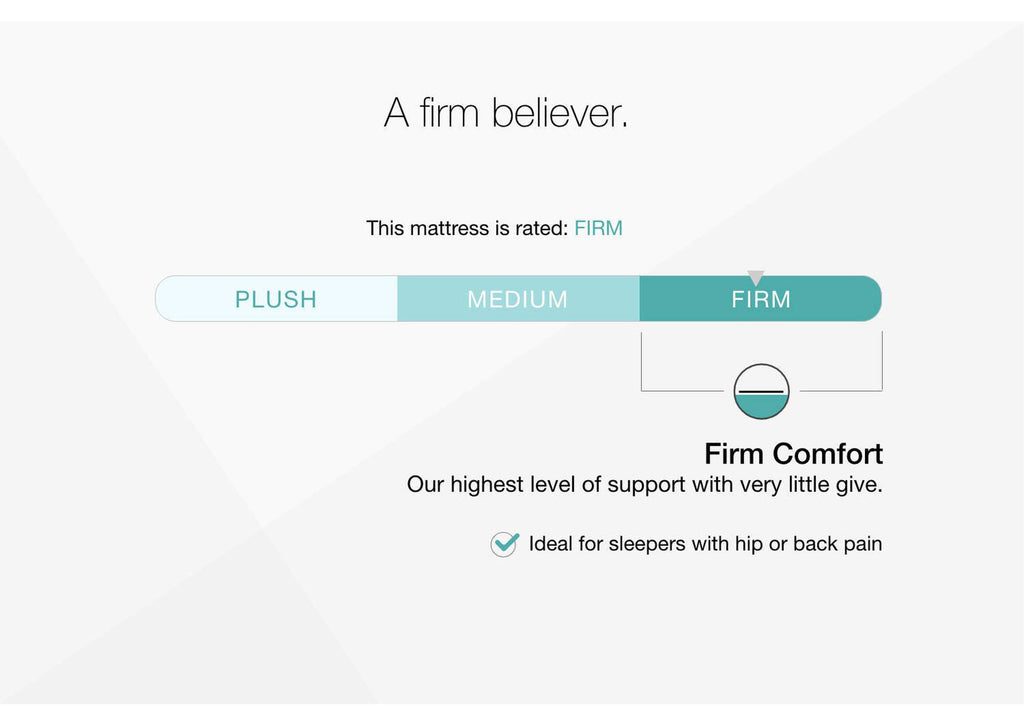Click 'This mattress is rated:' label
This screenshot has height=726, width=1024.
point(467,228)
